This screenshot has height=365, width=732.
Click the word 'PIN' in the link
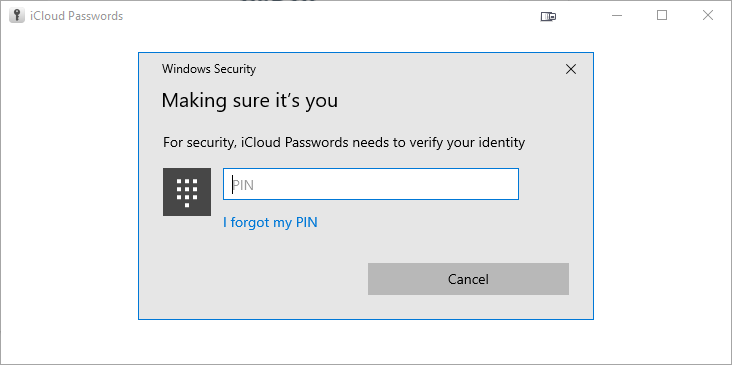307,222
